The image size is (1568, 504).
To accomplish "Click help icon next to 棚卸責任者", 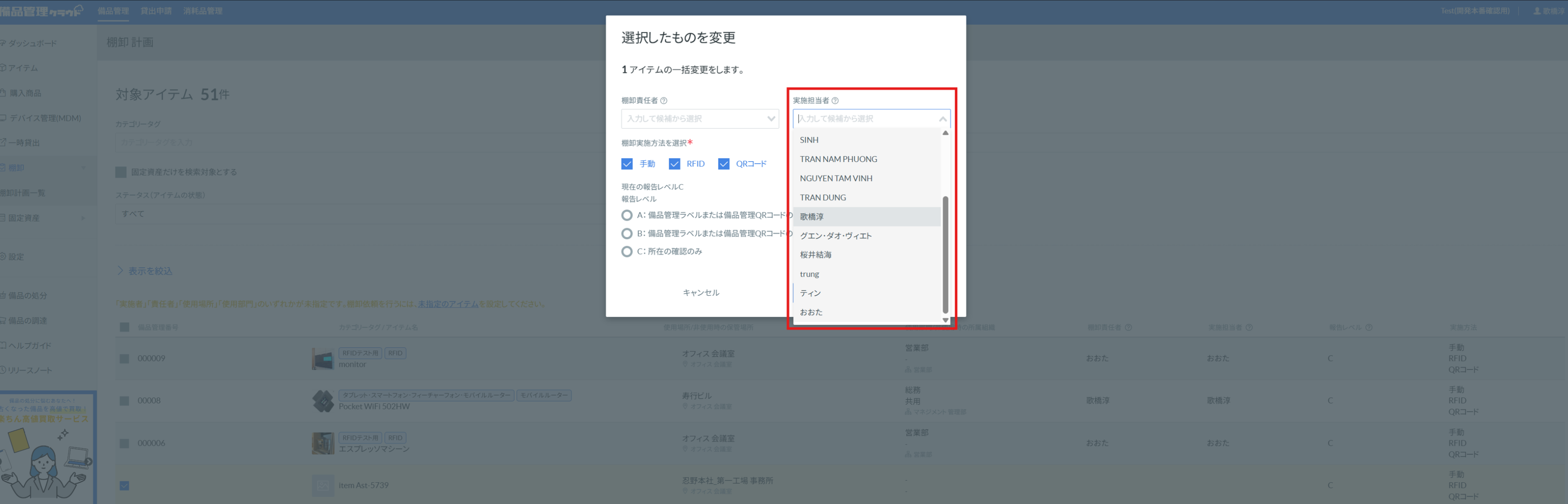I will click(x=663, y=101).
